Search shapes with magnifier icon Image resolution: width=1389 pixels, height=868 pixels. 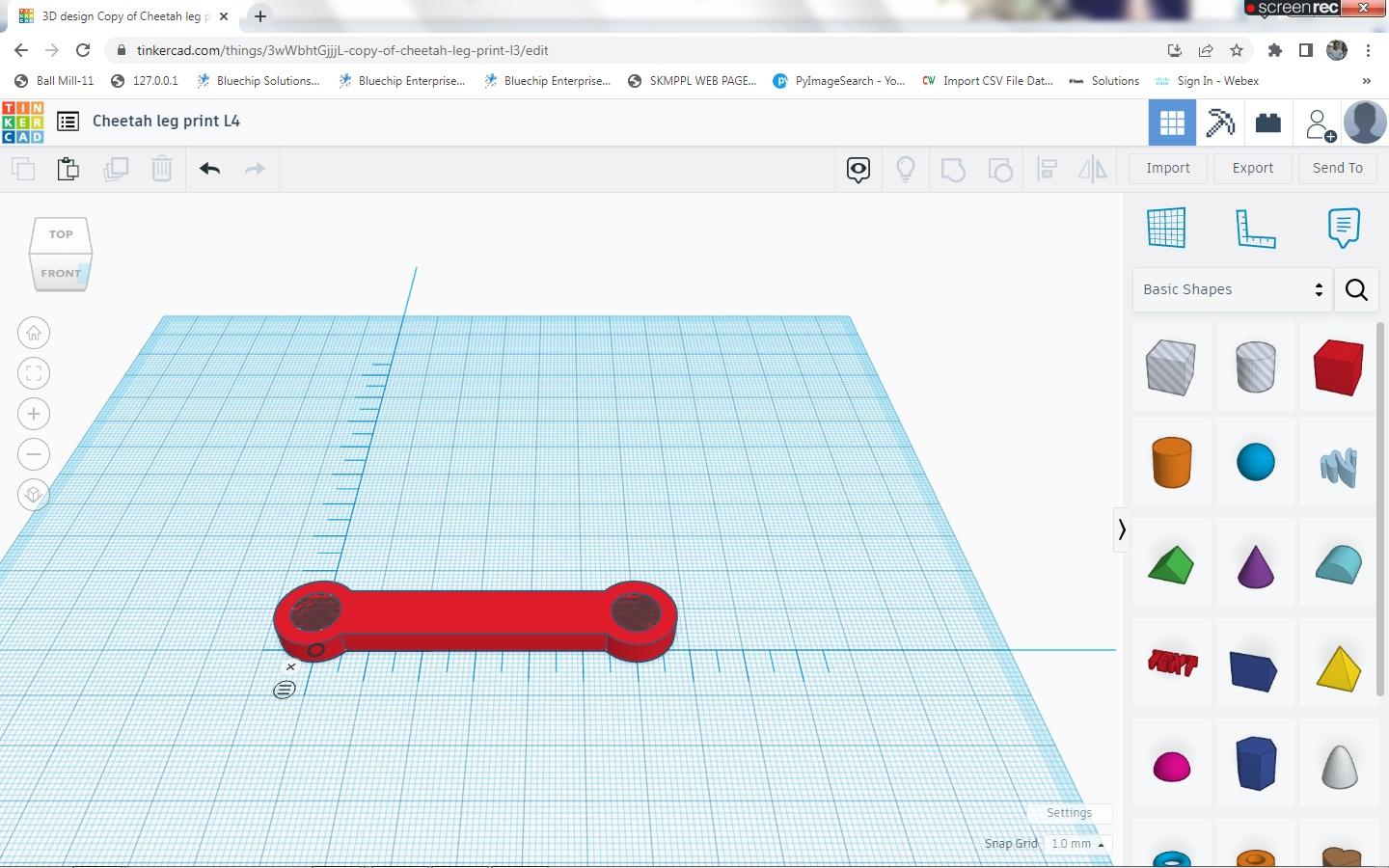[1356, 289]
